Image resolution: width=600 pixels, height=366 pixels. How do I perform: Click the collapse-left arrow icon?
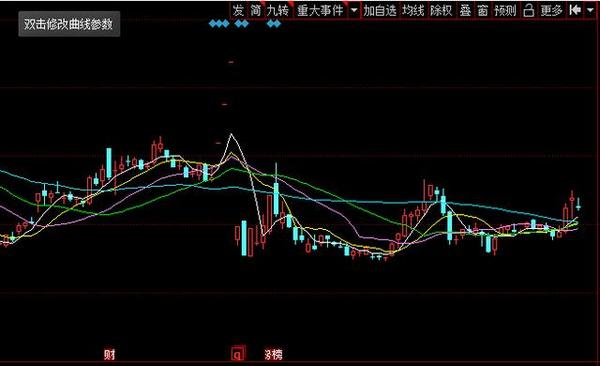575,10
